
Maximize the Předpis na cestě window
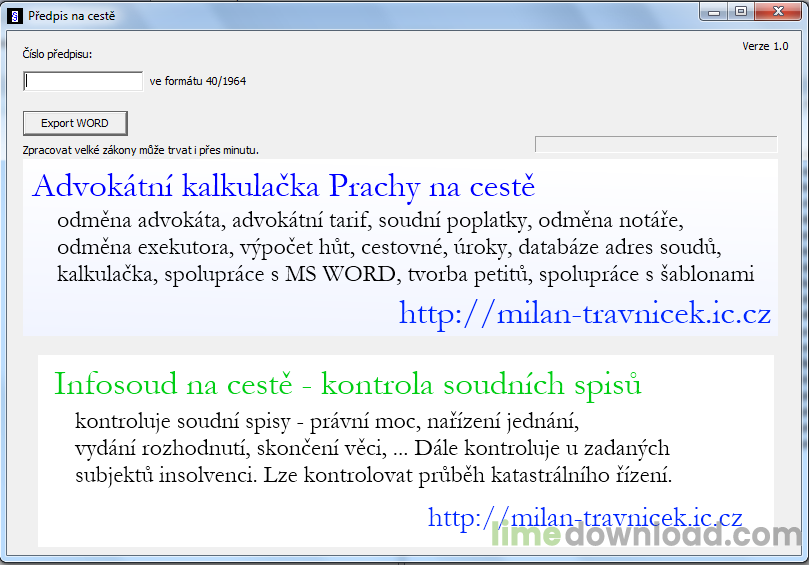[741, 11]
